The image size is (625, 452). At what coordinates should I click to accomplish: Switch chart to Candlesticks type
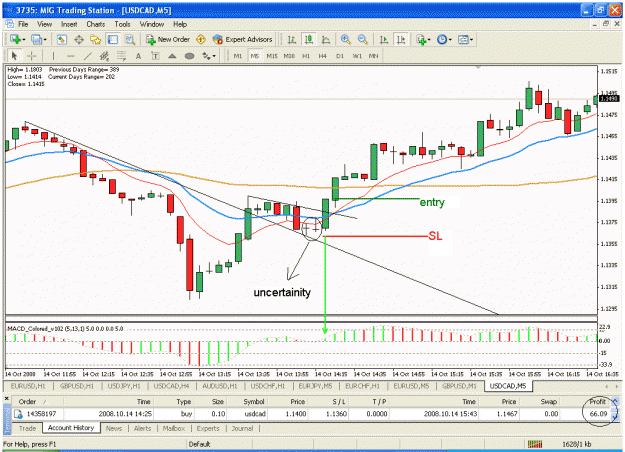click(309, 39)
